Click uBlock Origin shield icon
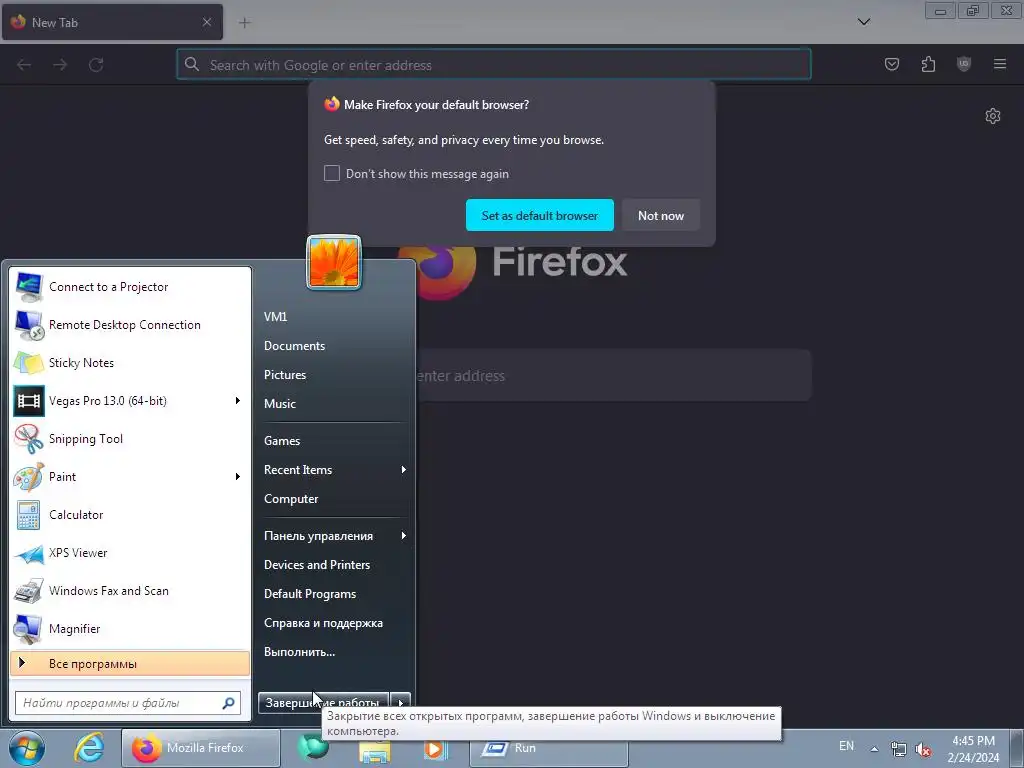The width and height of the screenshot is (1024, 768). (x=964, y=64)
